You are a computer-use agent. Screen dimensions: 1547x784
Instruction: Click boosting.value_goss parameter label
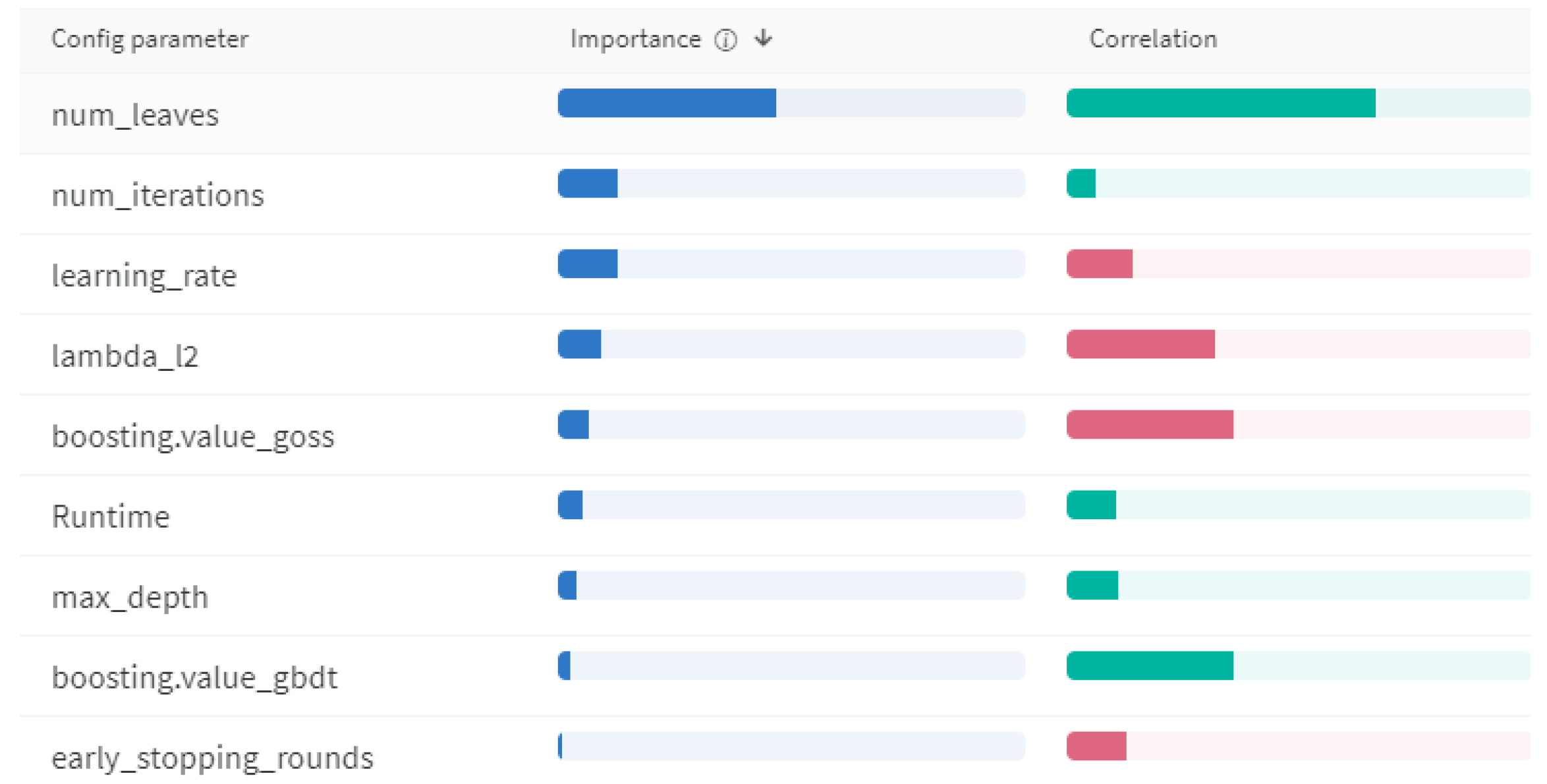(193, 437)
